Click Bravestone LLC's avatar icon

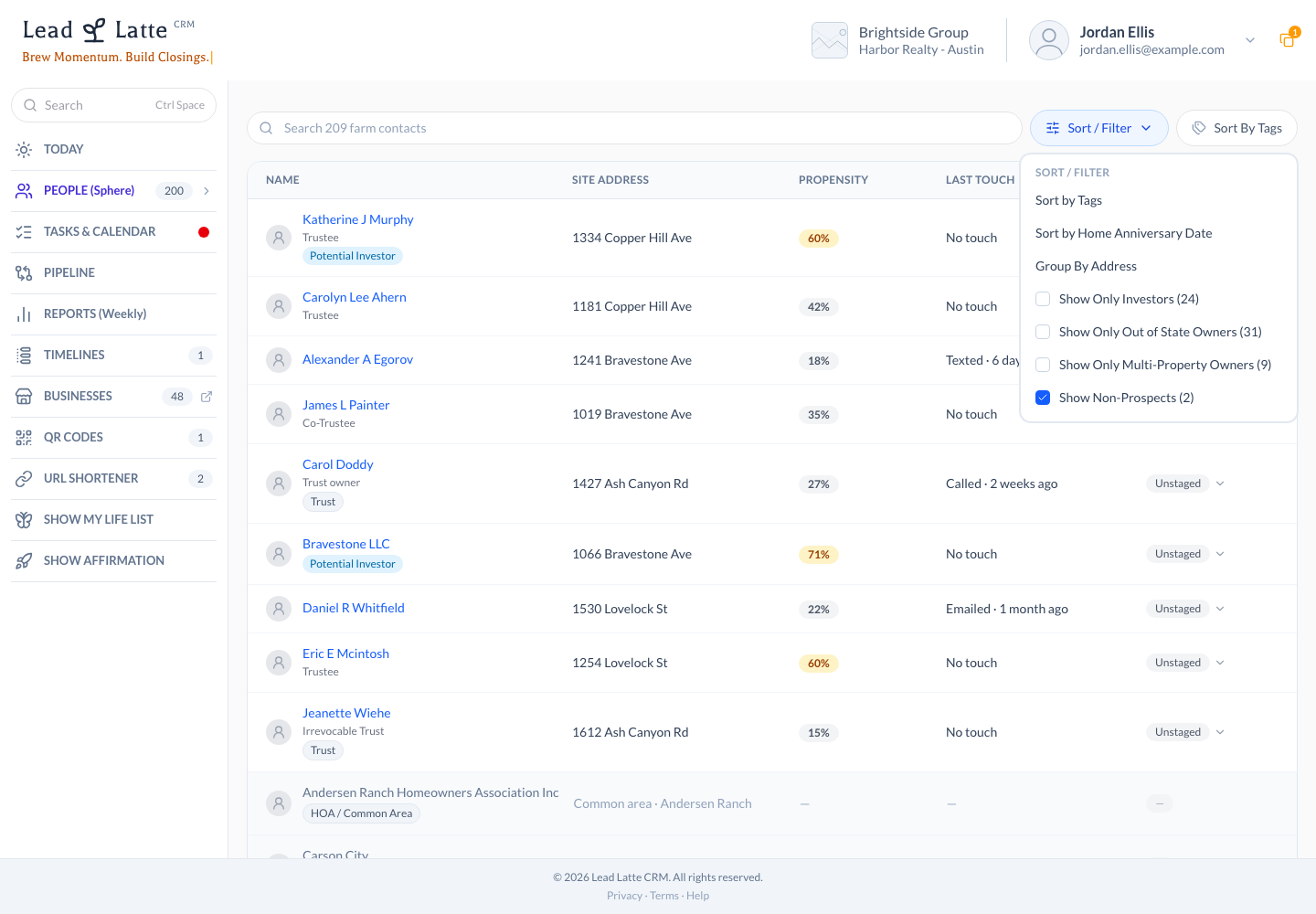point(279,554)
